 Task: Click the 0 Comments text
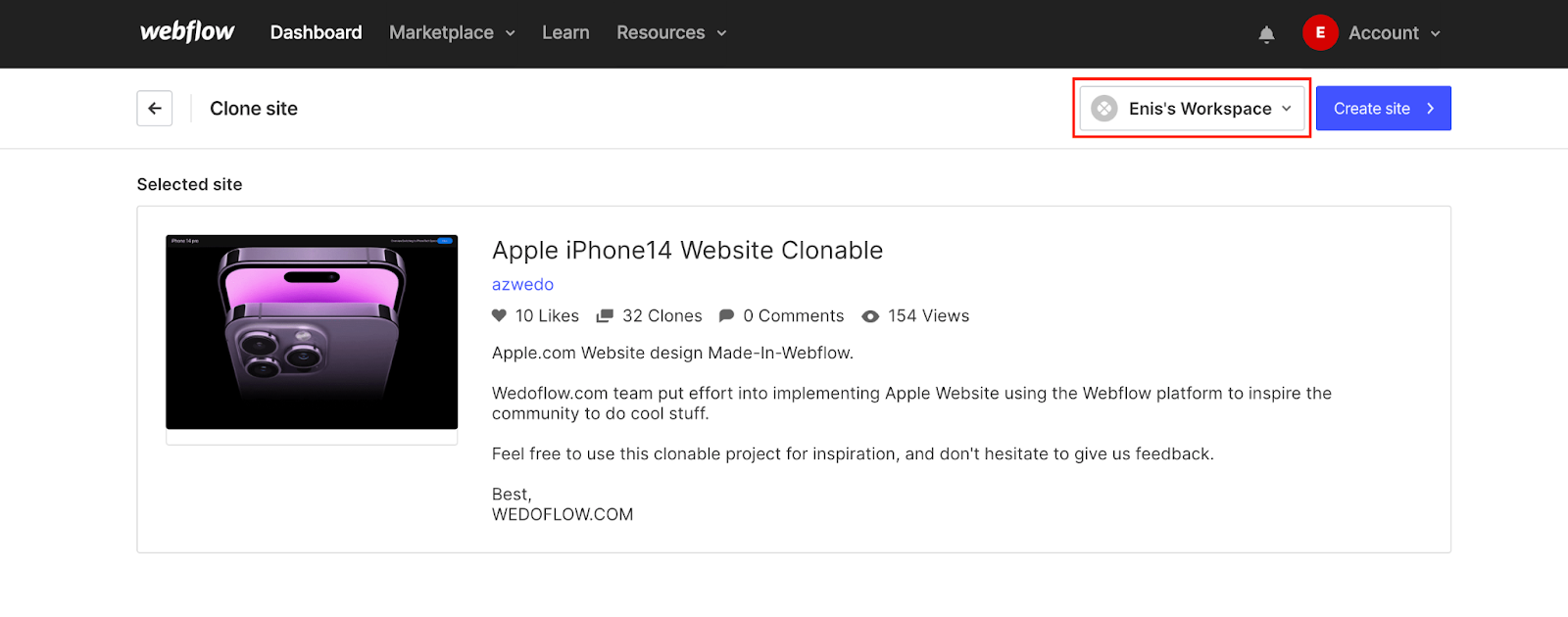point(793,315)
